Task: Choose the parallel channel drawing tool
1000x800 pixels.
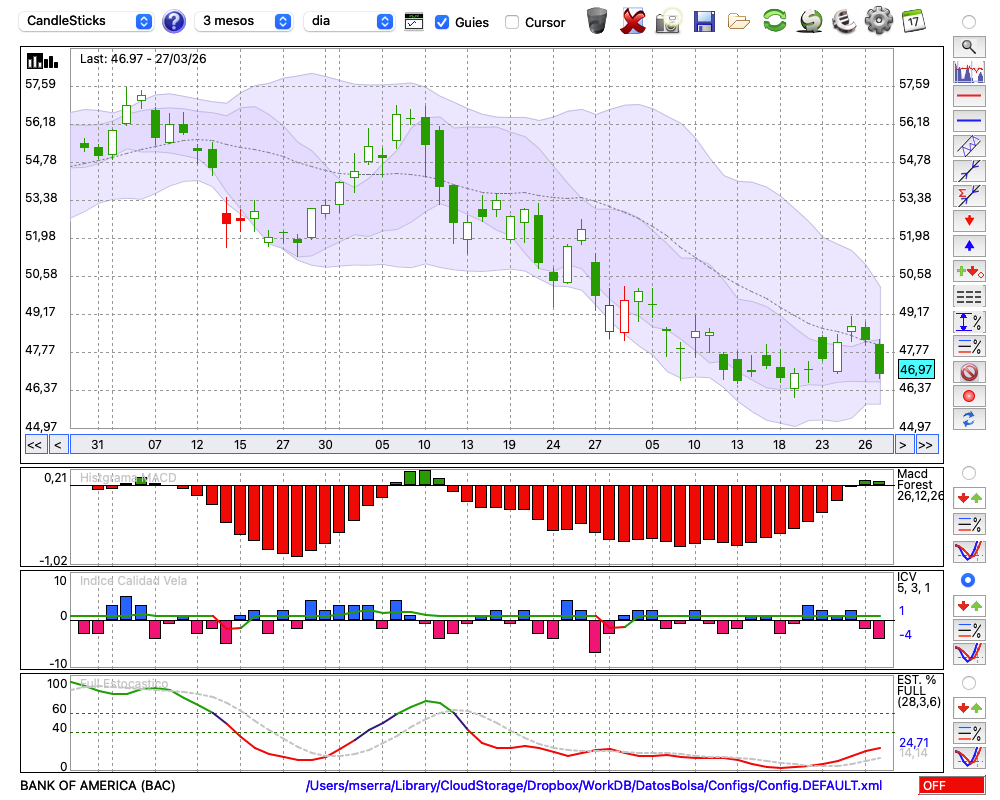Action: tap(967, 146)
